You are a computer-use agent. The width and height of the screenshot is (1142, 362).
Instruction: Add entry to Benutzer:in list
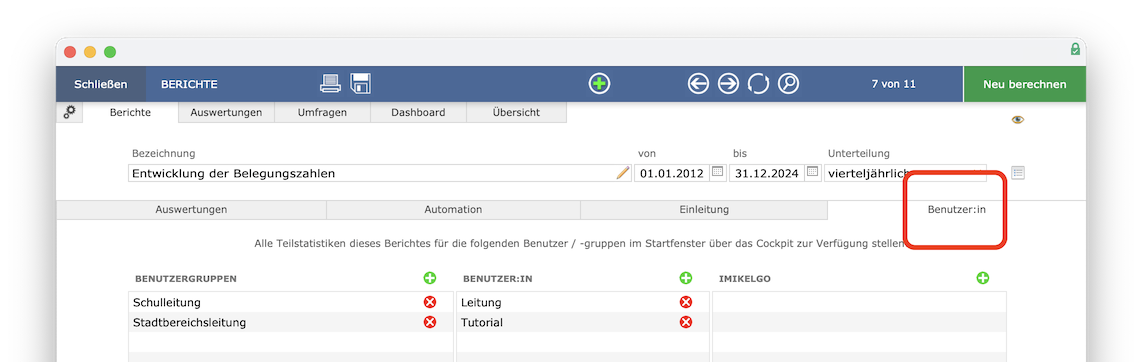coord(685,278)
